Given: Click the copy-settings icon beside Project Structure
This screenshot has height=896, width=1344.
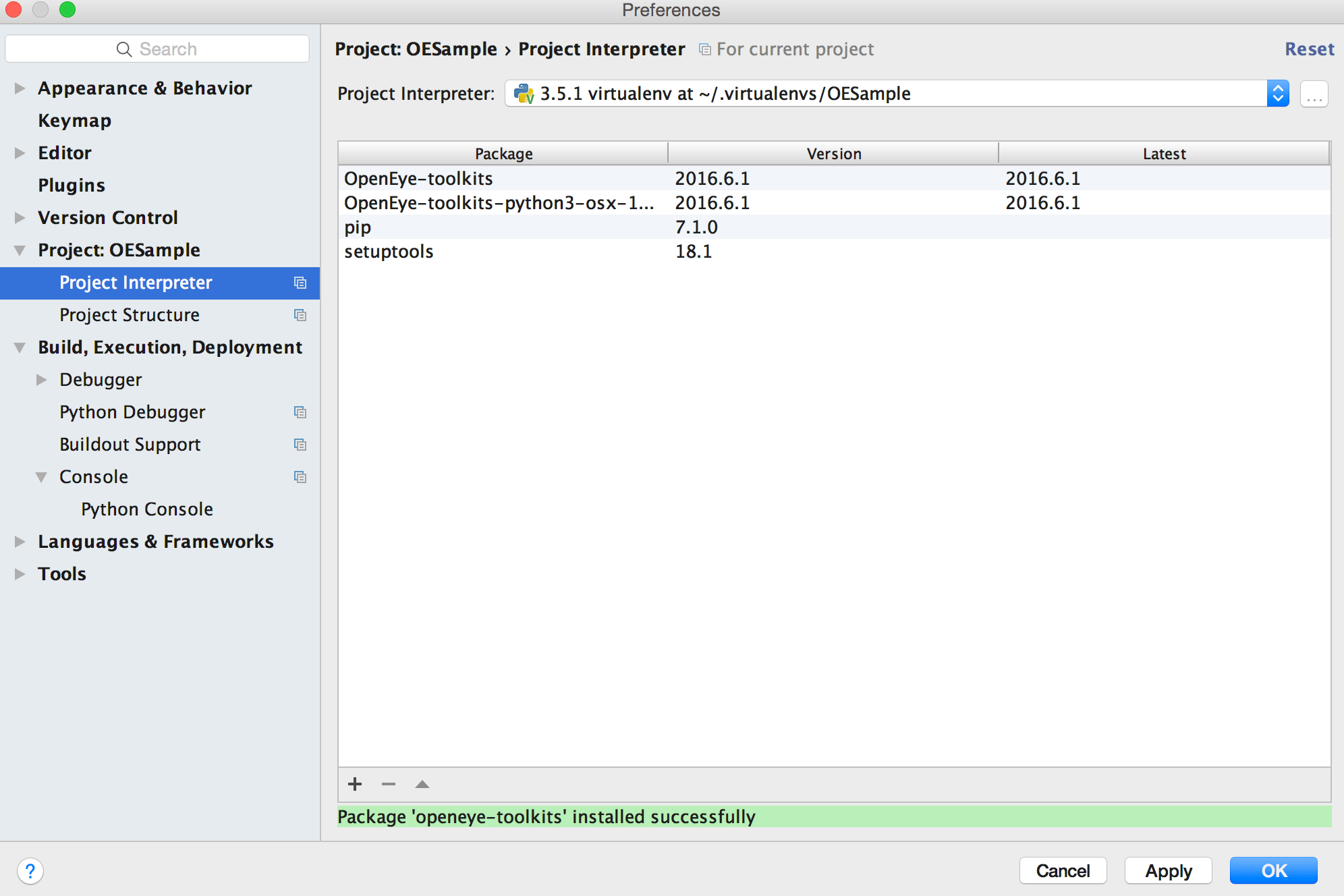Looking at the screenshot, I should pos(300,315).
